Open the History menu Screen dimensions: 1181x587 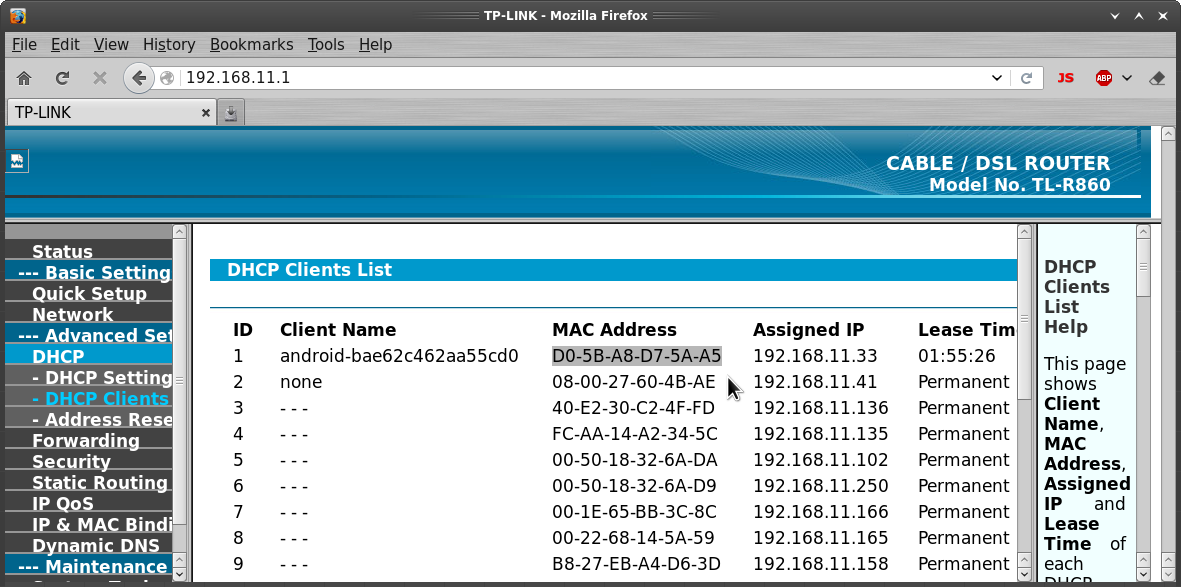[x=169, y=44]
